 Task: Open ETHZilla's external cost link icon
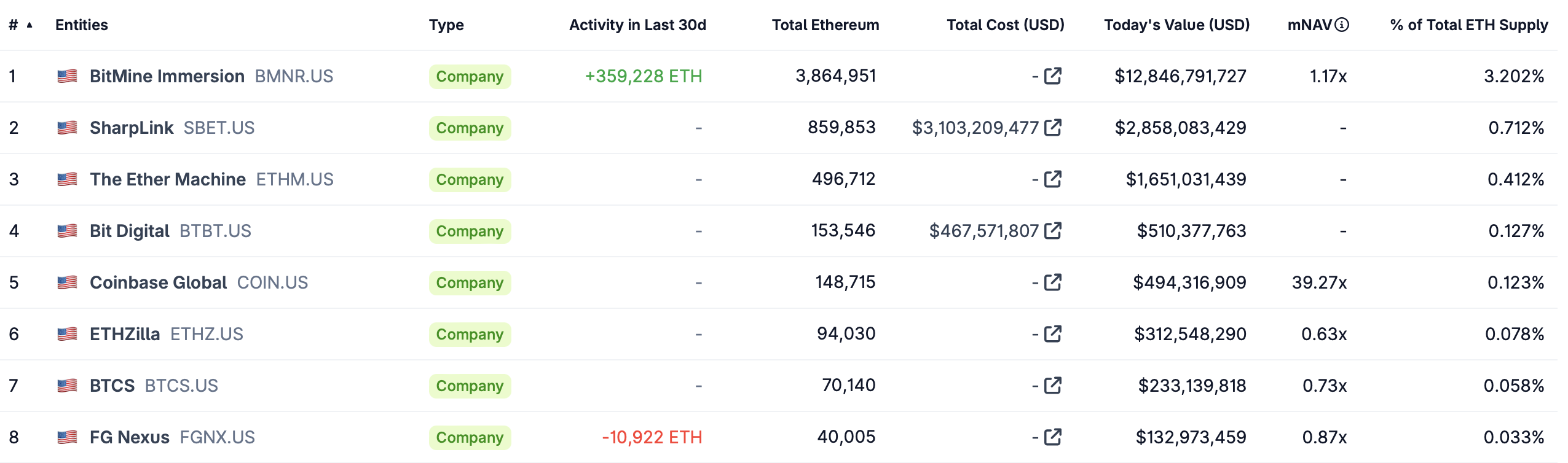coord(1054,335)
